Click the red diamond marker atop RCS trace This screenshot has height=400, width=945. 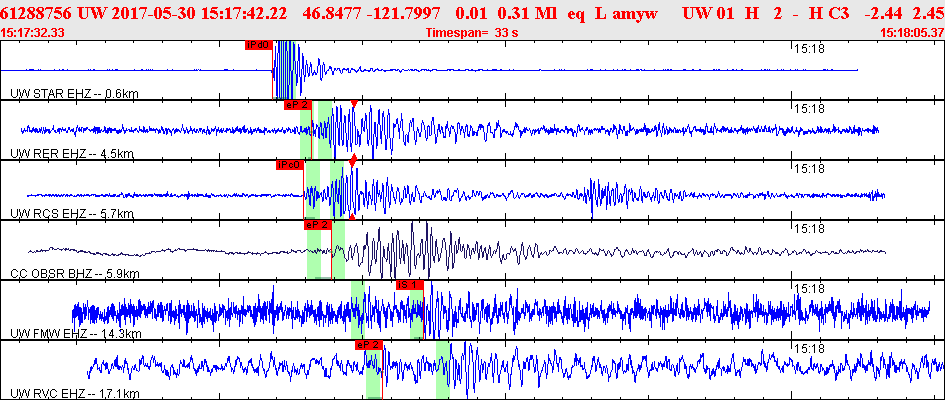(x=352, y=161)
